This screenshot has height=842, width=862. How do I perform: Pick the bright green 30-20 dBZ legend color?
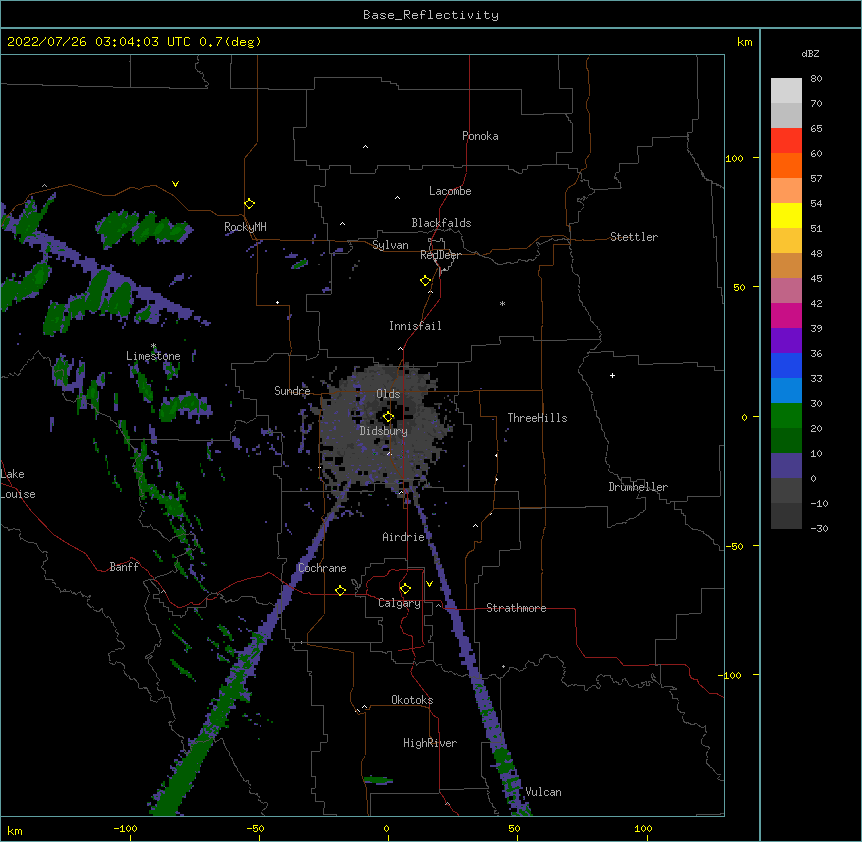[786, 416]
